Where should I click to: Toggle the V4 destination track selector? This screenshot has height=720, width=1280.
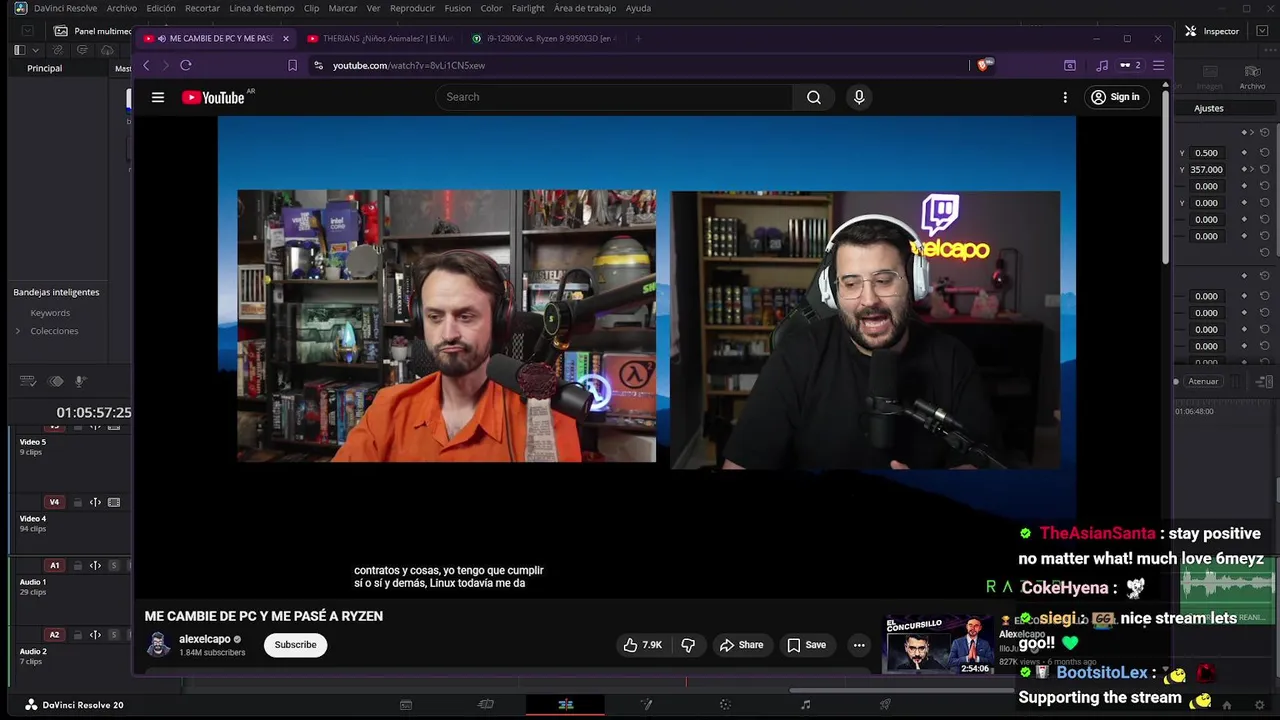pos(55,502)
